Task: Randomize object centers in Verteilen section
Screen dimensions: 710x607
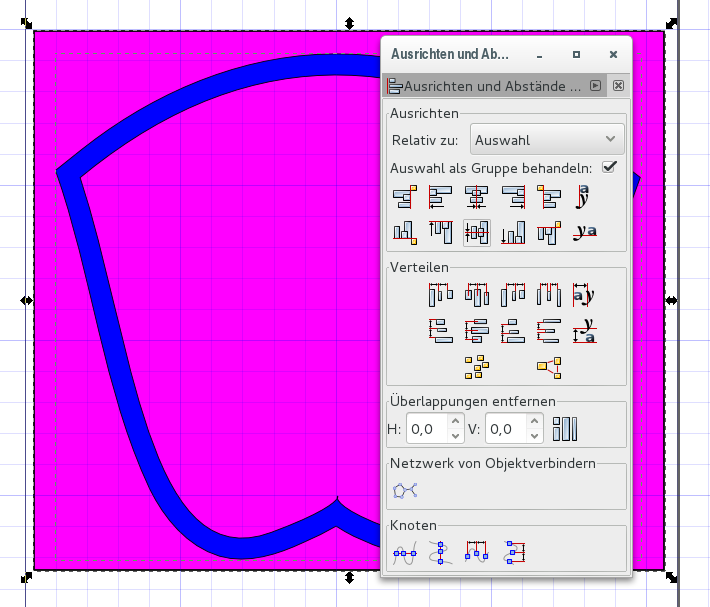Action: pos(477,367)
